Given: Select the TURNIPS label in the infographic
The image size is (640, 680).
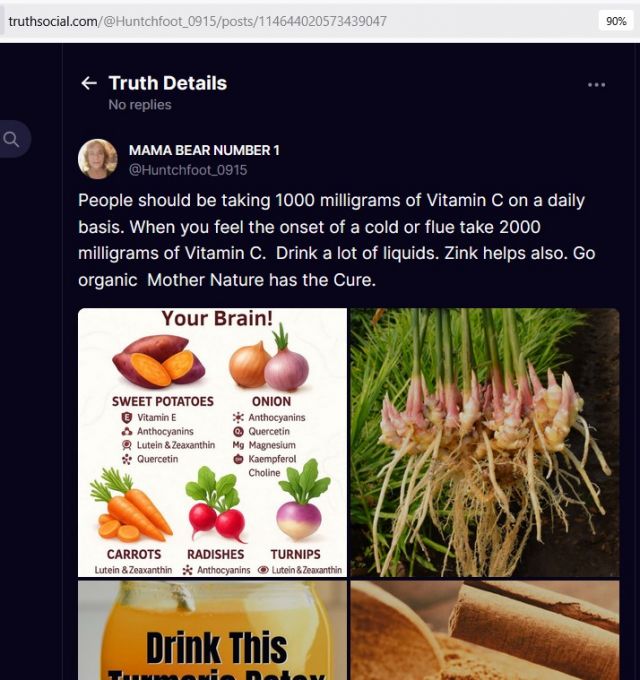Looking at the screenshot, I should coord(296,554).
